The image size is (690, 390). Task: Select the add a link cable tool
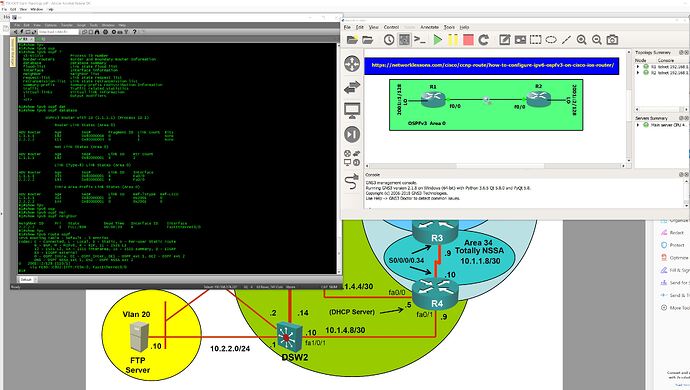pyautogui.click(x=352, y=181)
